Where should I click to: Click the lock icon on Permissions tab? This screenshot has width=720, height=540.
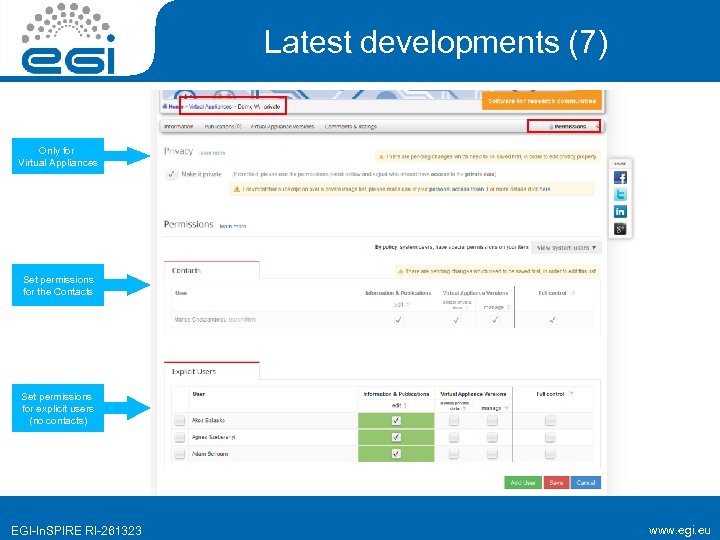(x=551, y=127)
